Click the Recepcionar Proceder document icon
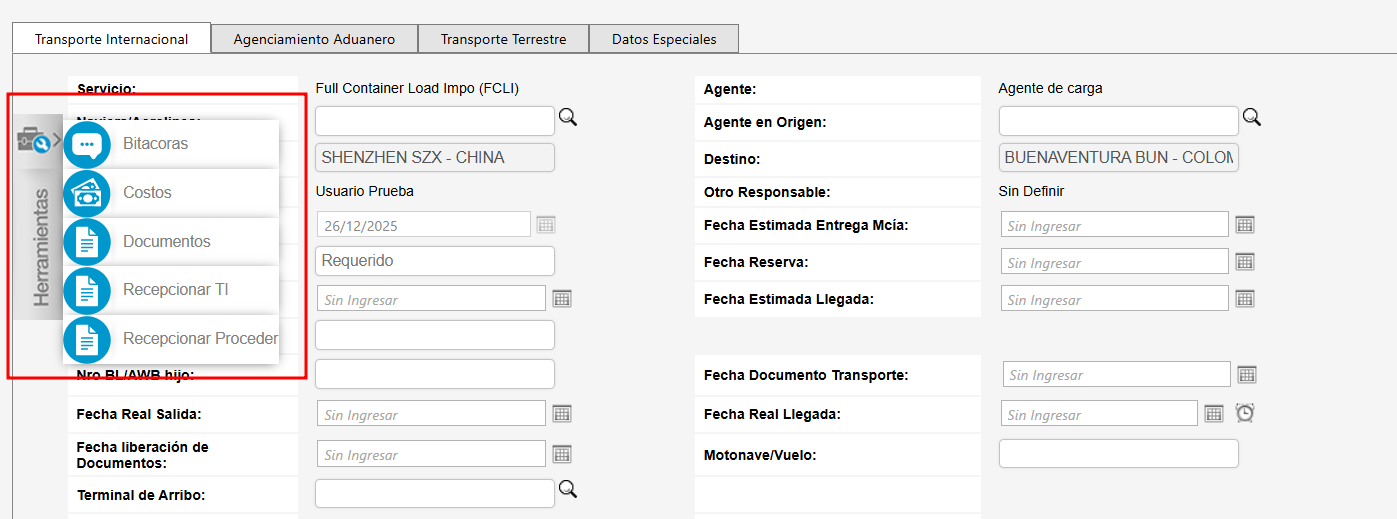Image resolution: width=1397 pixels, height=519 pixels. tap(87, 339)
